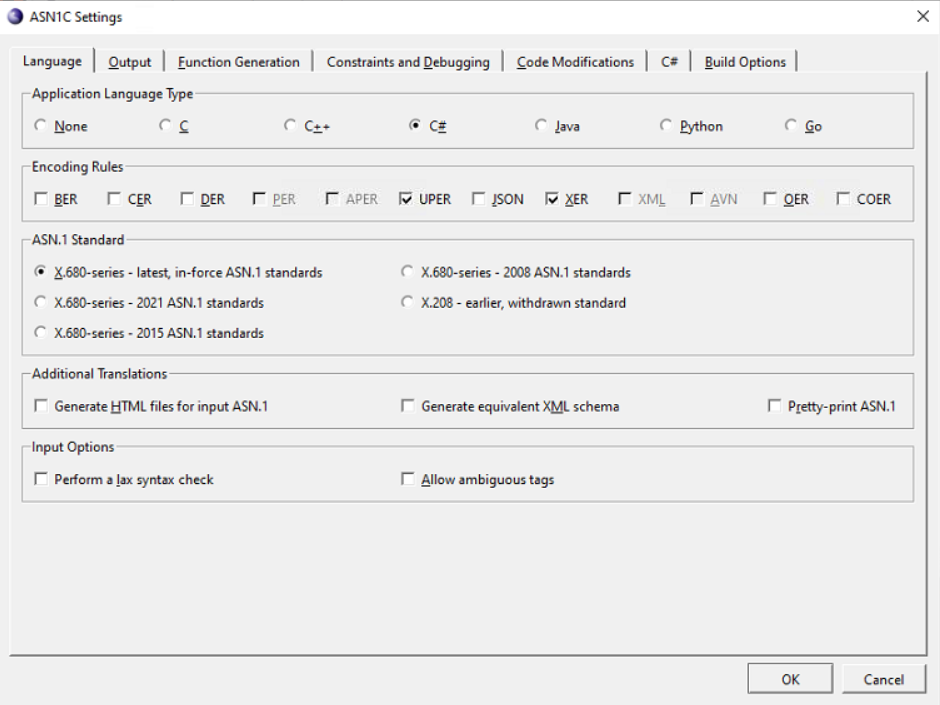The height and width of the screenshot is (705, 940).
Task: Switch to the C# settings tab
Action: [x=669, y=62]
